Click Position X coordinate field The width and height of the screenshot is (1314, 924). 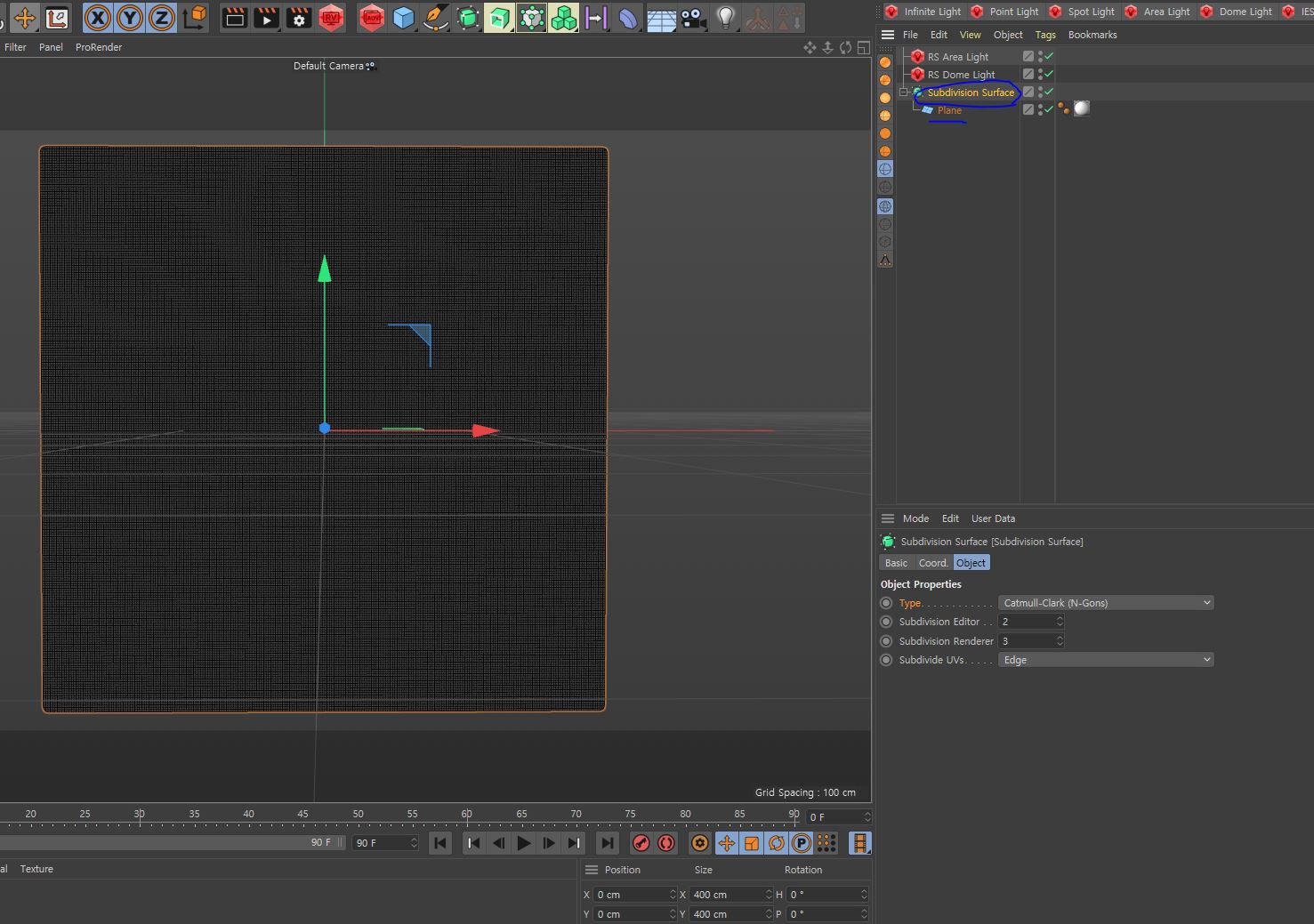635,895
